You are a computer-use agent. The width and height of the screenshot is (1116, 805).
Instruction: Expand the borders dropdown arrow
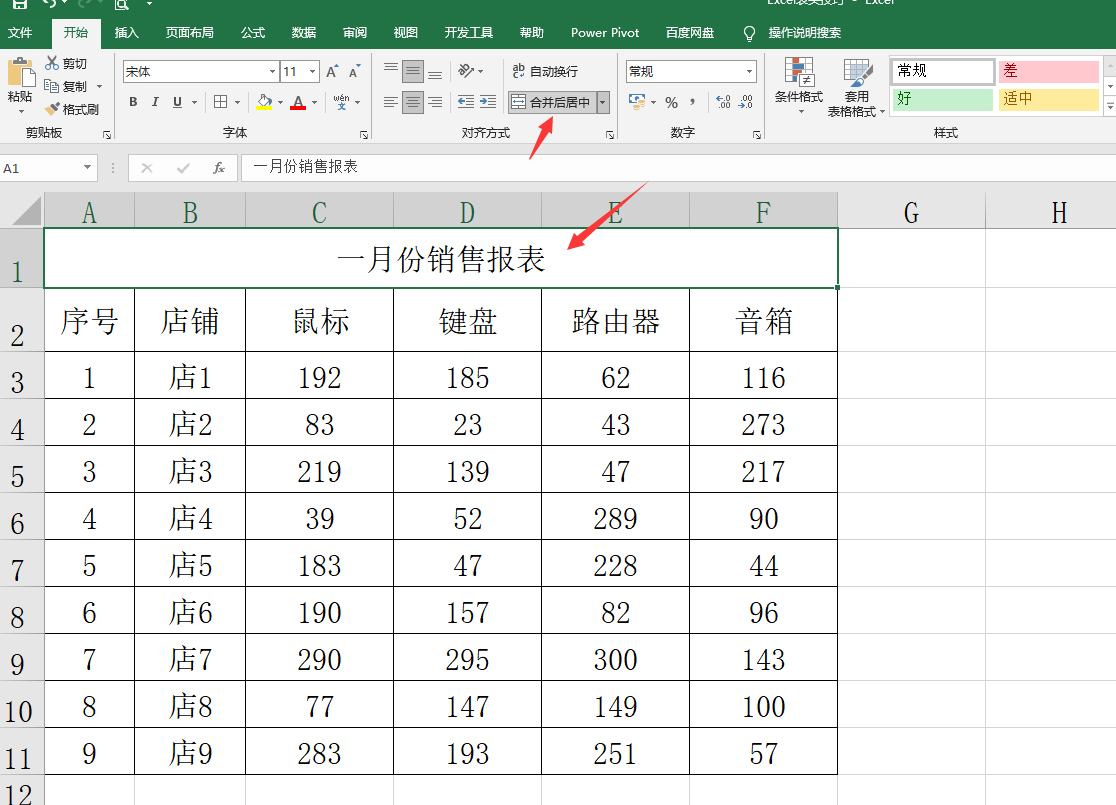pyautogui.click(x=238, y=102)
